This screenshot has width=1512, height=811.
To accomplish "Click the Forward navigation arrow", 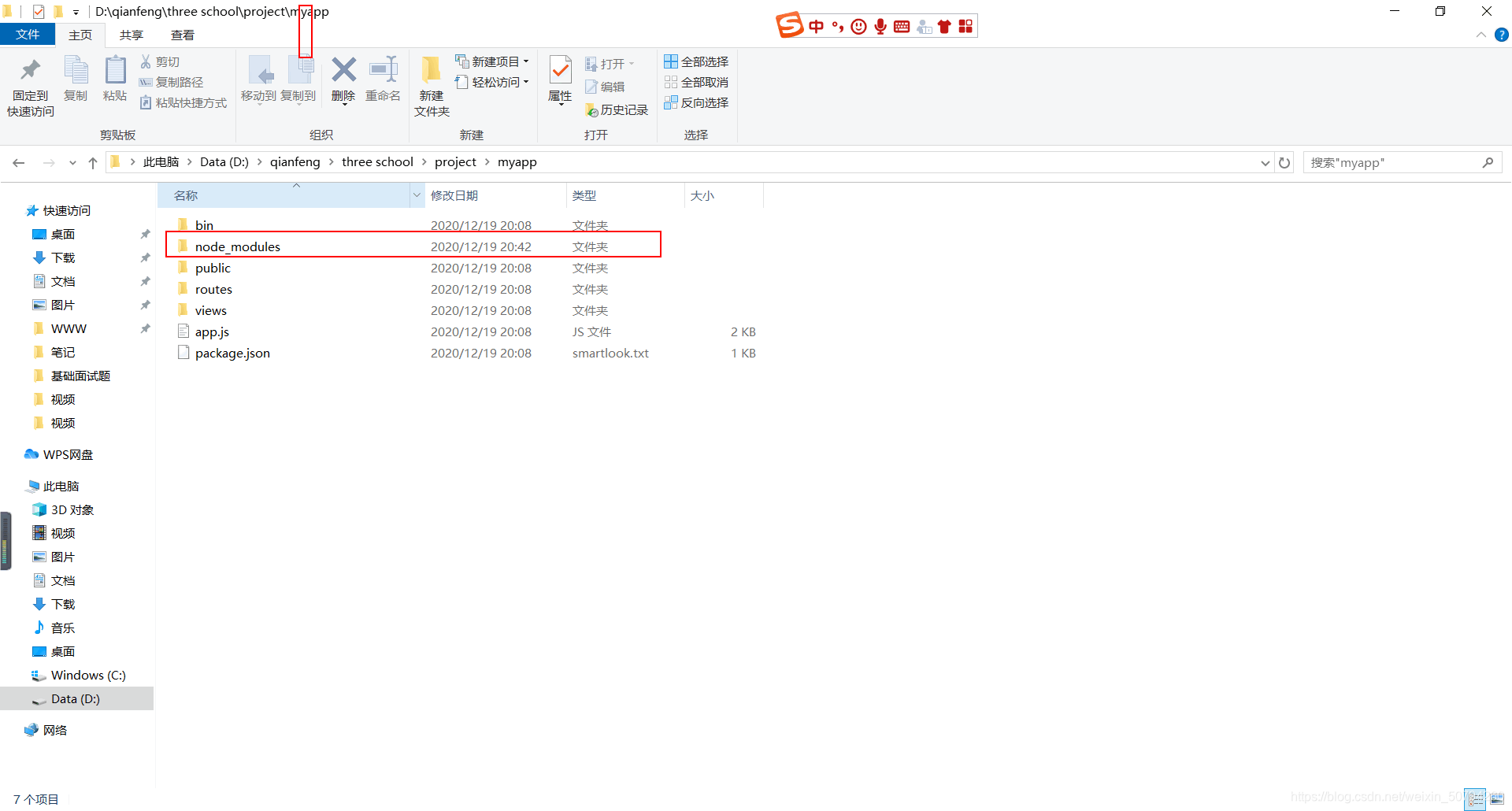I will 49,163.
